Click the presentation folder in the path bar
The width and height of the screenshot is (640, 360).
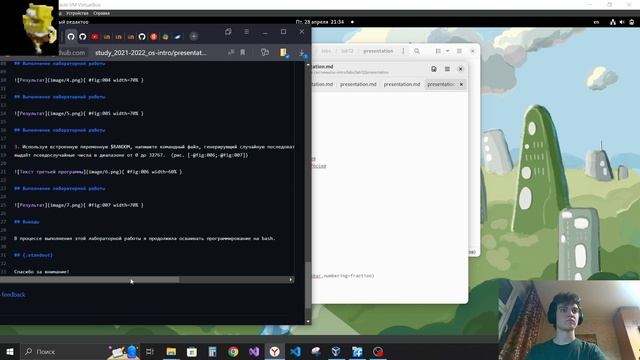point(378,51)
